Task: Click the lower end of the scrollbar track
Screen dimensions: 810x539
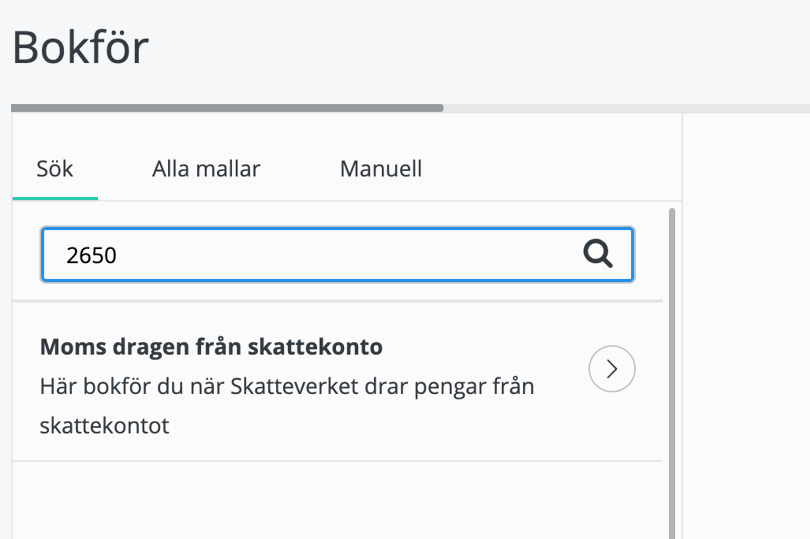Action: (672, 525)
